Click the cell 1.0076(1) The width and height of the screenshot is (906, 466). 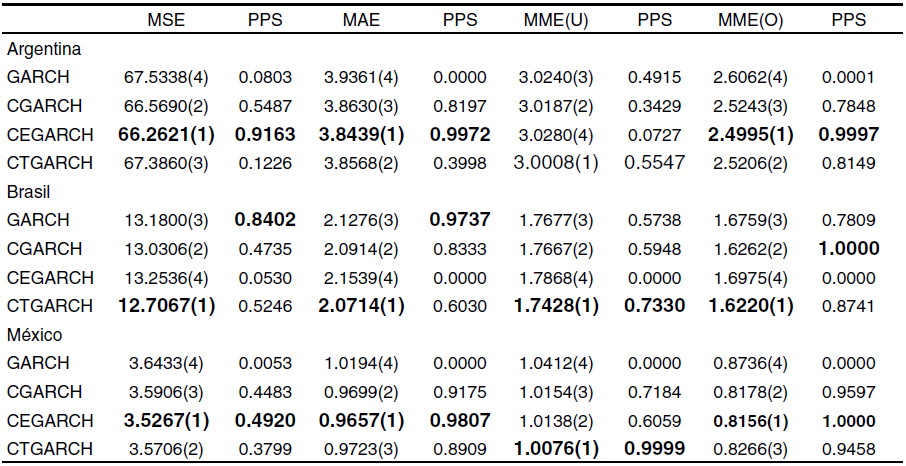click(x=556, y=449)
